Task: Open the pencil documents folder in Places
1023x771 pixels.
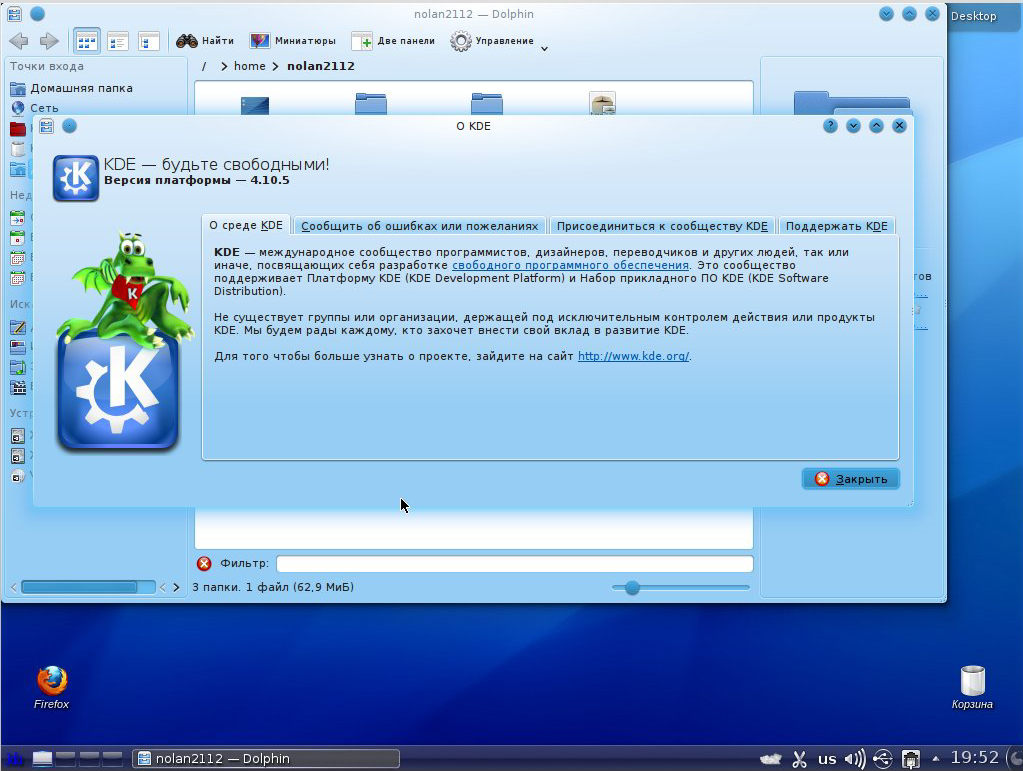Action: coord(18,327)
